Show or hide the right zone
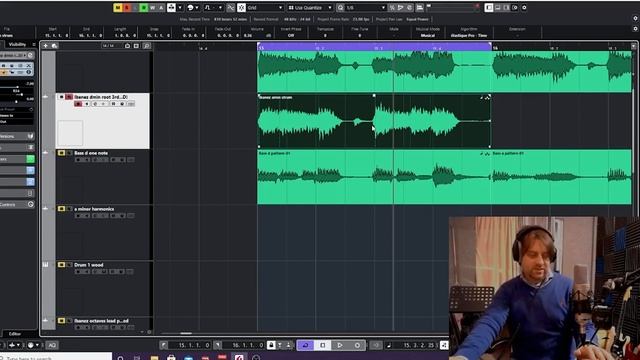This screenshot has height=360, width=640. (x=507, y=8)
